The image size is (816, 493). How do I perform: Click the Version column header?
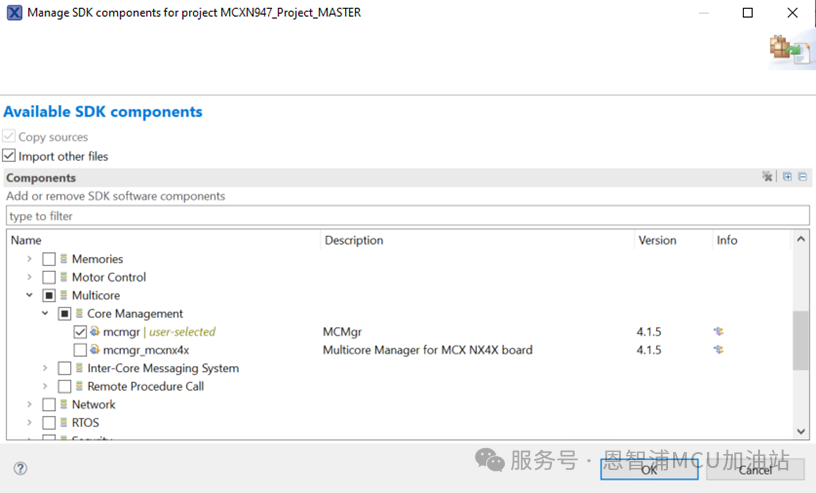[x=673, y=240]
